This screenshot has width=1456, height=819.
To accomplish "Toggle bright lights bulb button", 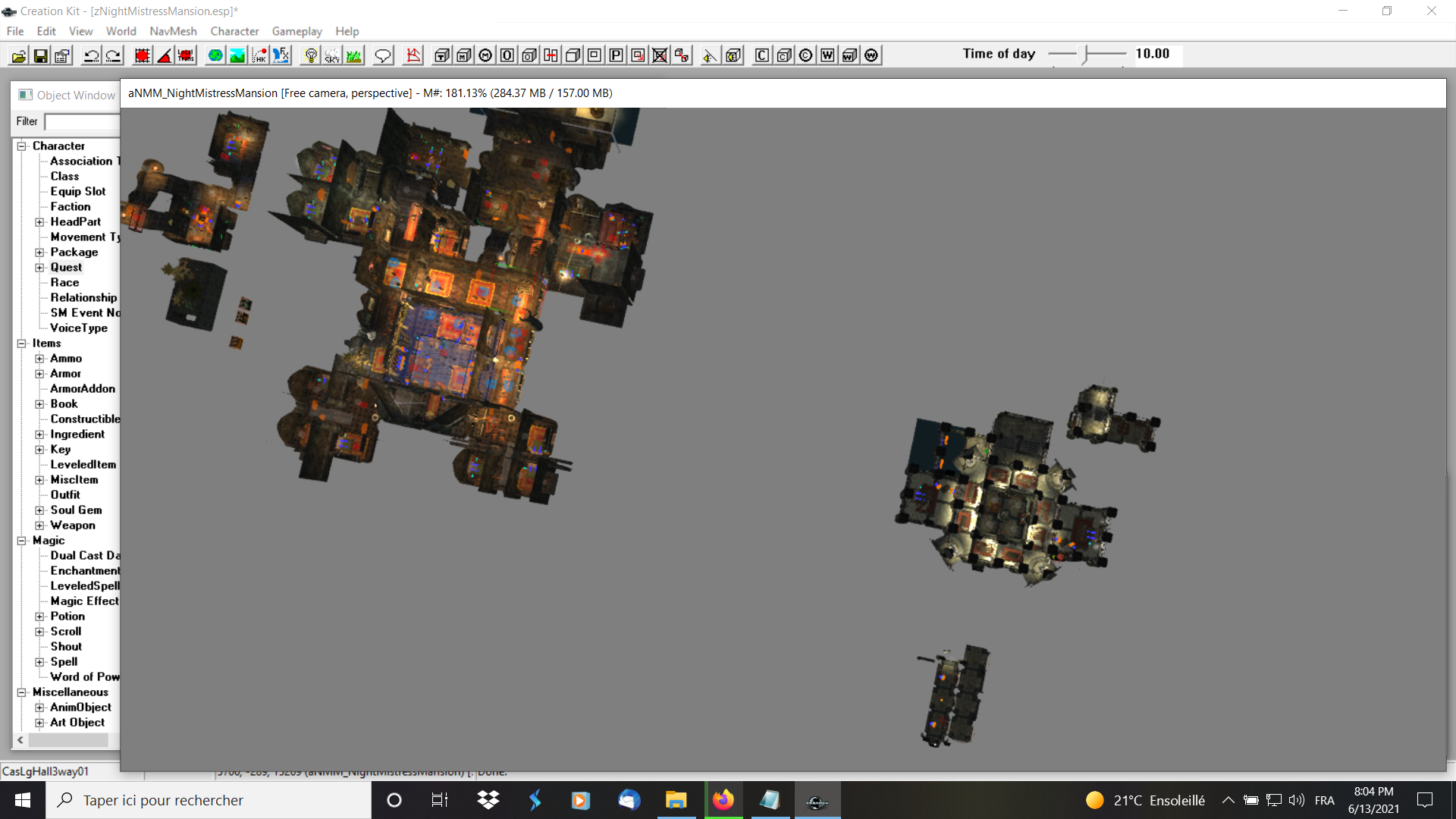I will [x=310, y=55].
